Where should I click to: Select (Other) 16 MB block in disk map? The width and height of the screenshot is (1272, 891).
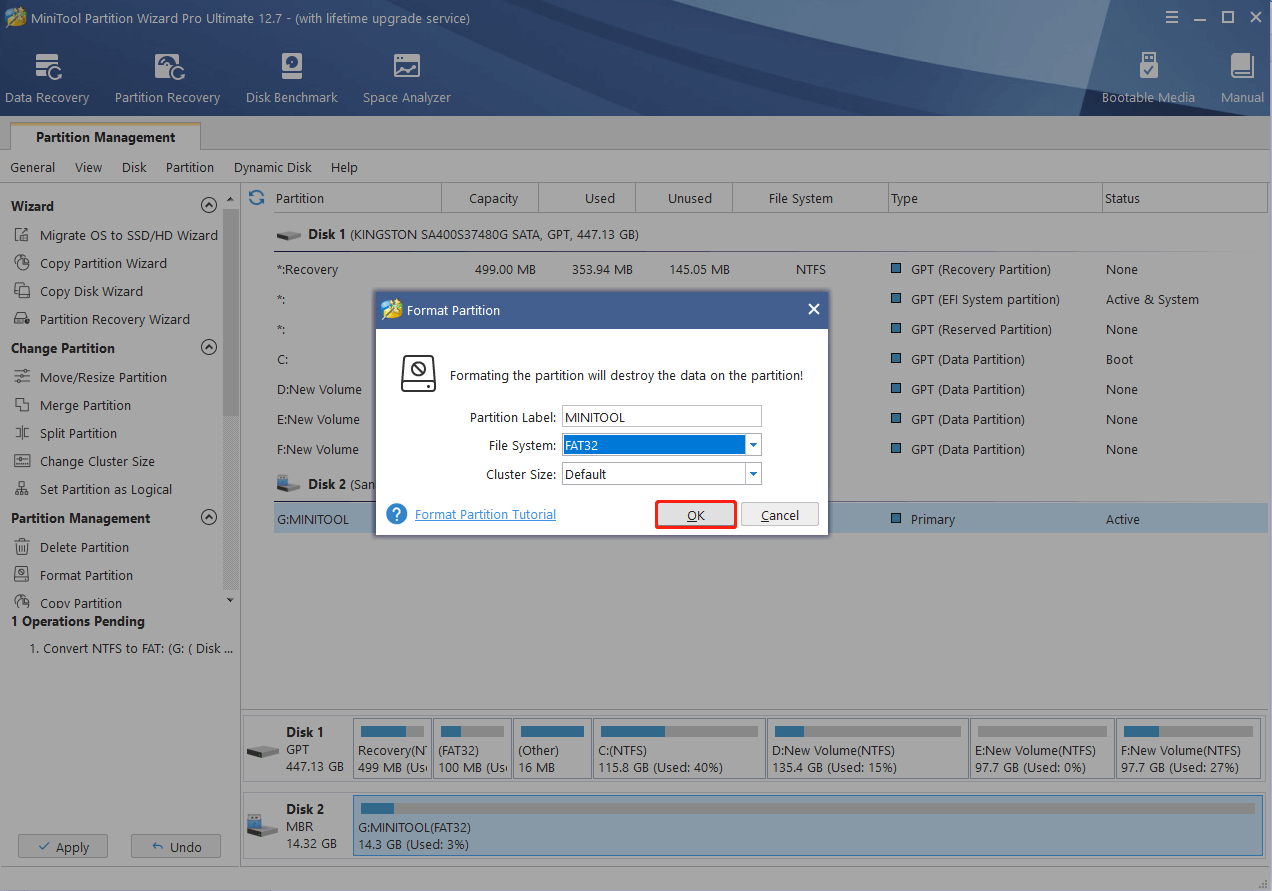pyautogui.click(x=552, y=748)
